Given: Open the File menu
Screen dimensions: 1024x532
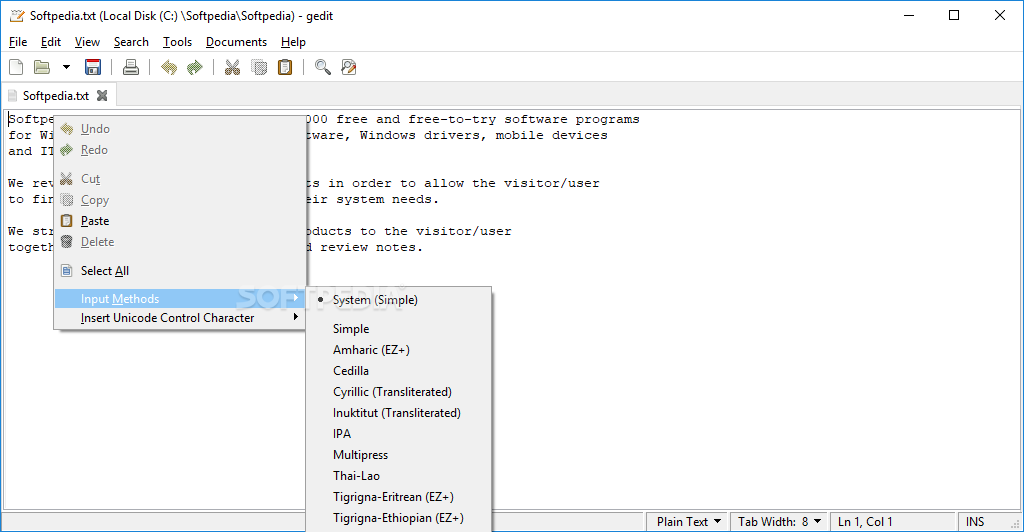Looking at the screenshot, I should pos(18,42).
